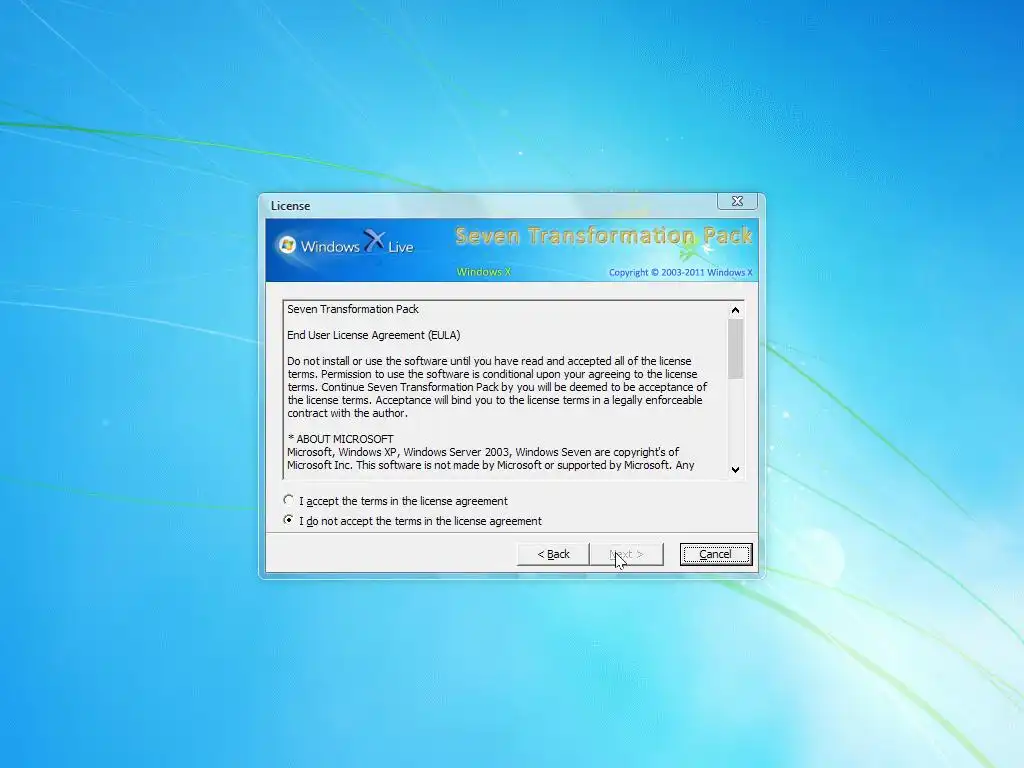The image size is (1024, 768).
Task: Click 'Seven Transformation Pack' banner title
Action: 603,235
